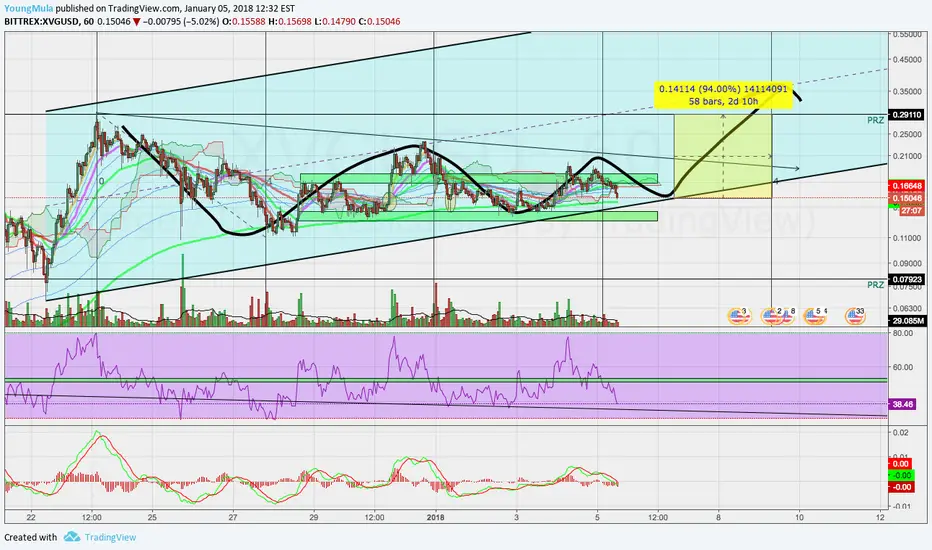Click the 25 date label on time axis
932x550 pixels.
pos(152,517)
